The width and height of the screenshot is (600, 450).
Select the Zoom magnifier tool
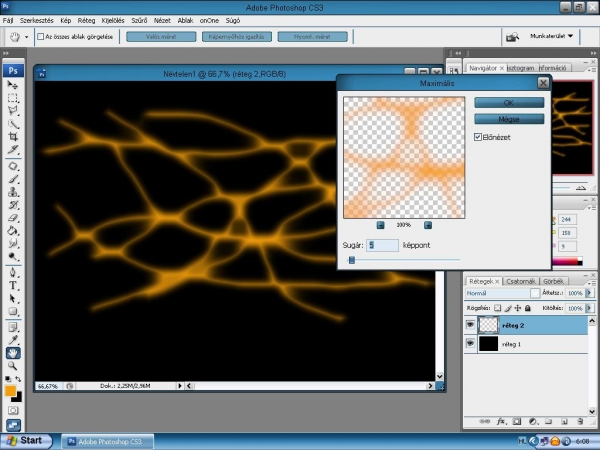[13, 366]
